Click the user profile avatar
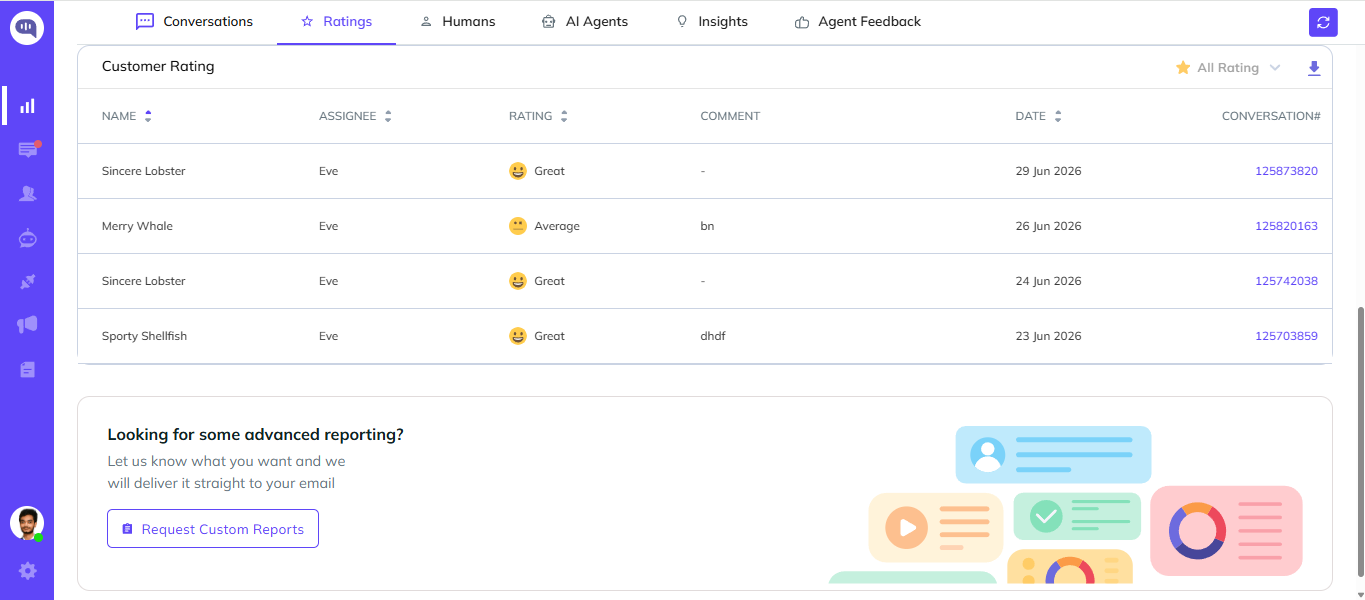Screen dimensions: 1365x600 tap(27, 523)
